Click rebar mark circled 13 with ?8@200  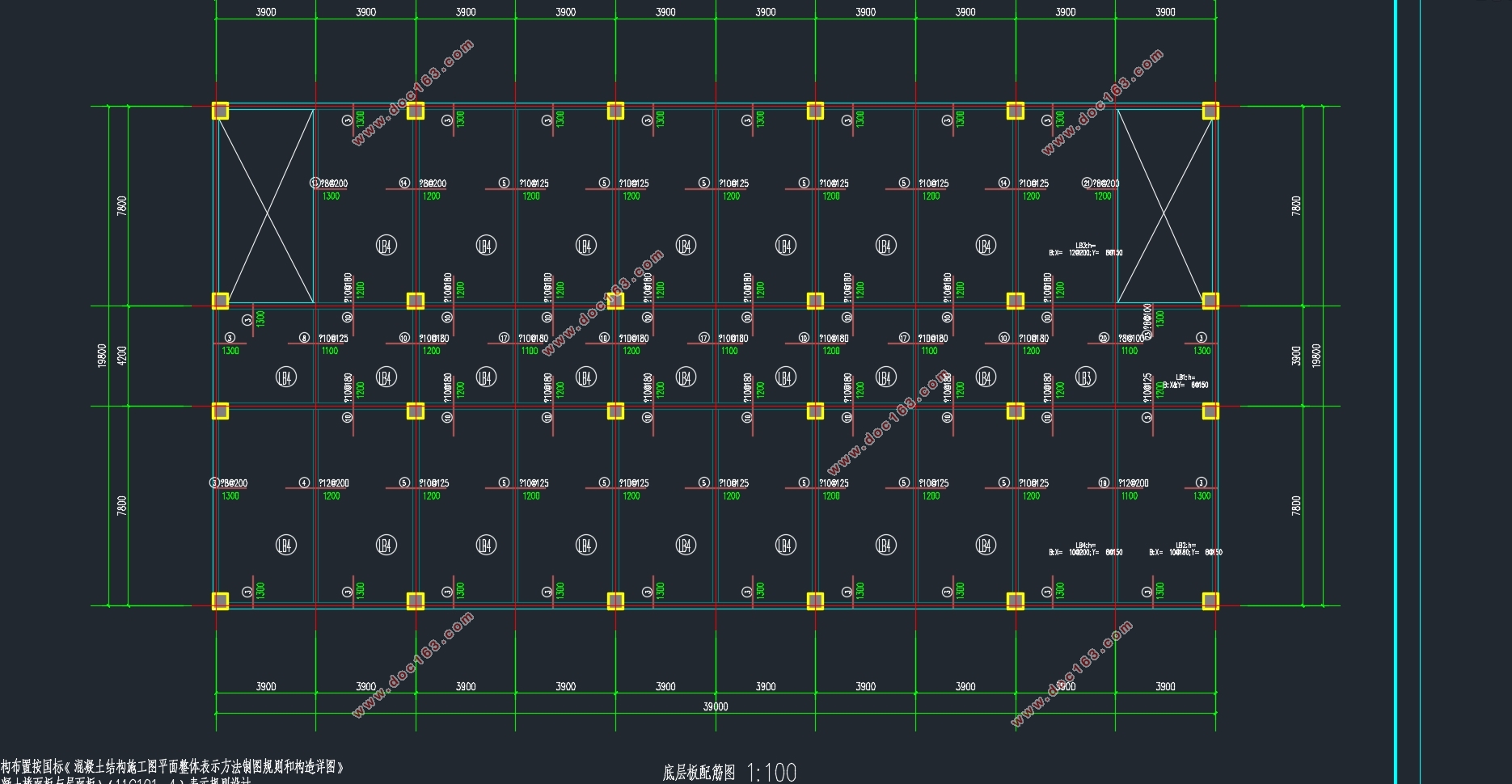(330, 183)
